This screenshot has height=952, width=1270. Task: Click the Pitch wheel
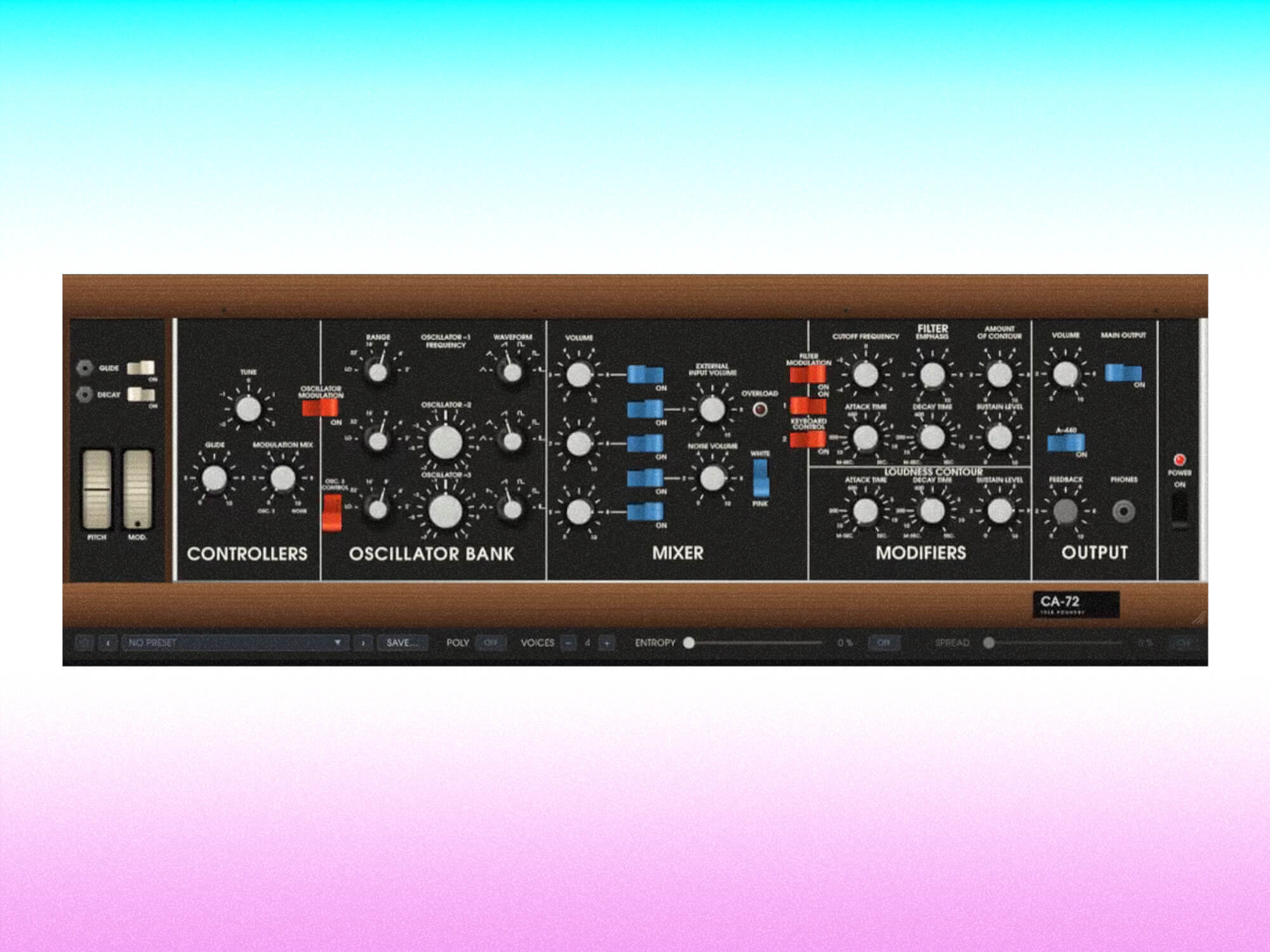(x=97, y=489)
